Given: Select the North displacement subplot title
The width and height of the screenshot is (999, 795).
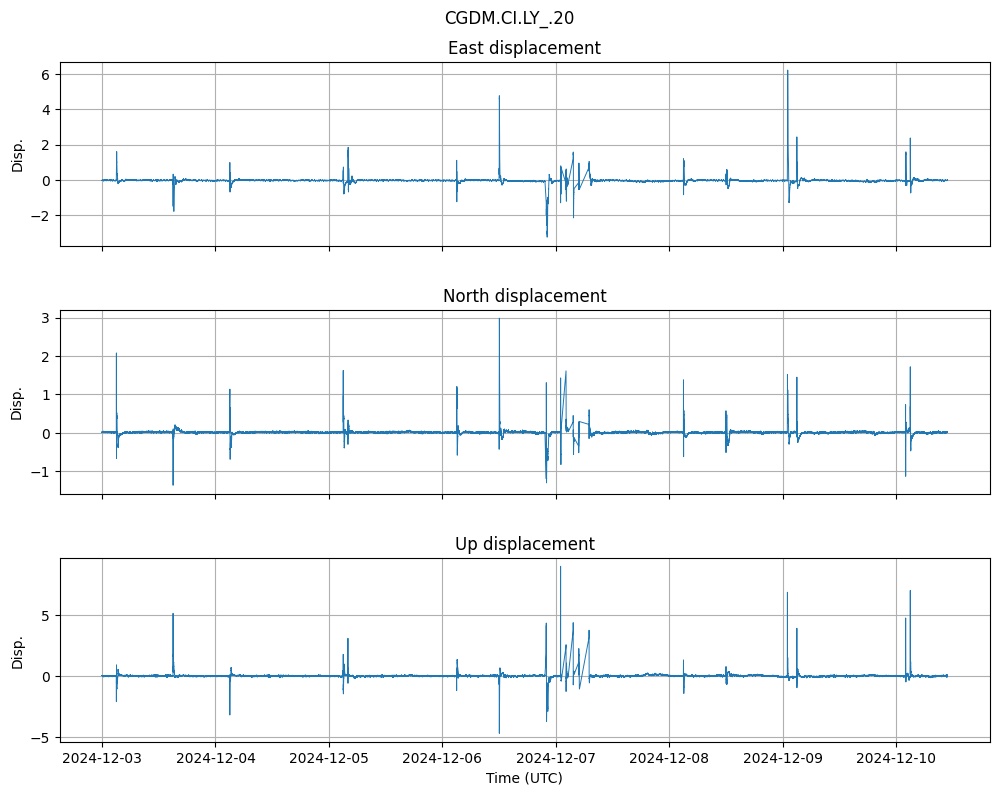Looking at the screenshot, I should tap(524, 296).
